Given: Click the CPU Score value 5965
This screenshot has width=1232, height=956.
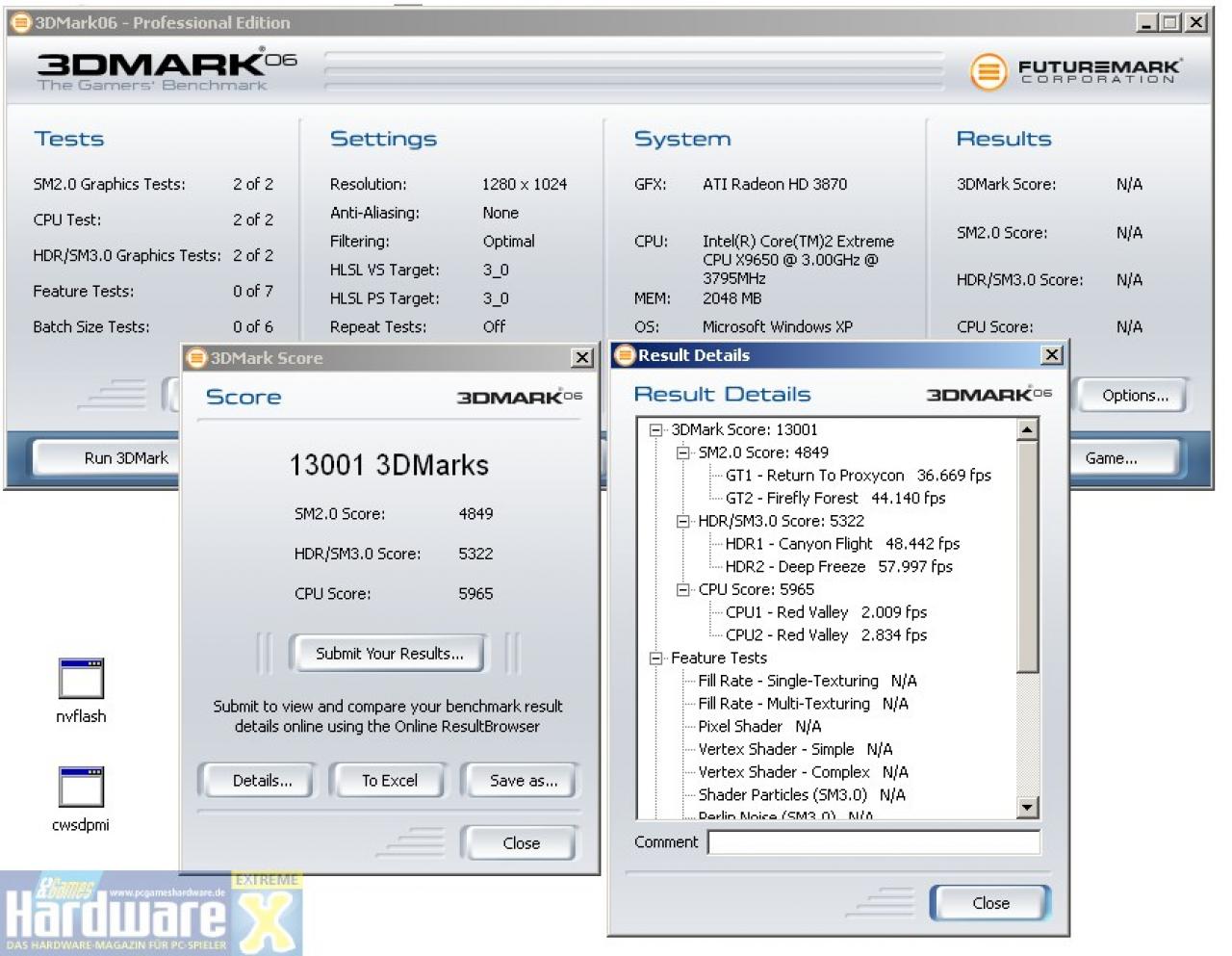Looking at the screenshot, I should [475, 594].
